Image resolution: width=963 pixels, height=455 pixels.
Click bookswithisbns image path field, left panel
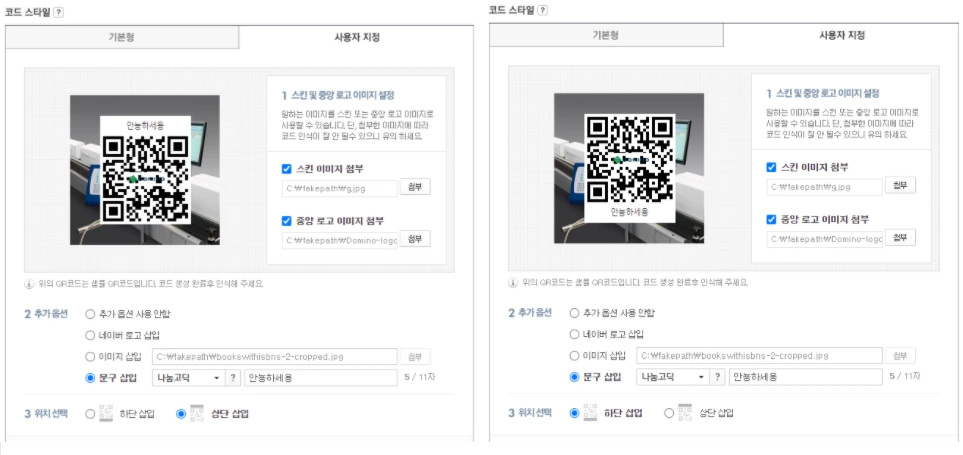275,357
